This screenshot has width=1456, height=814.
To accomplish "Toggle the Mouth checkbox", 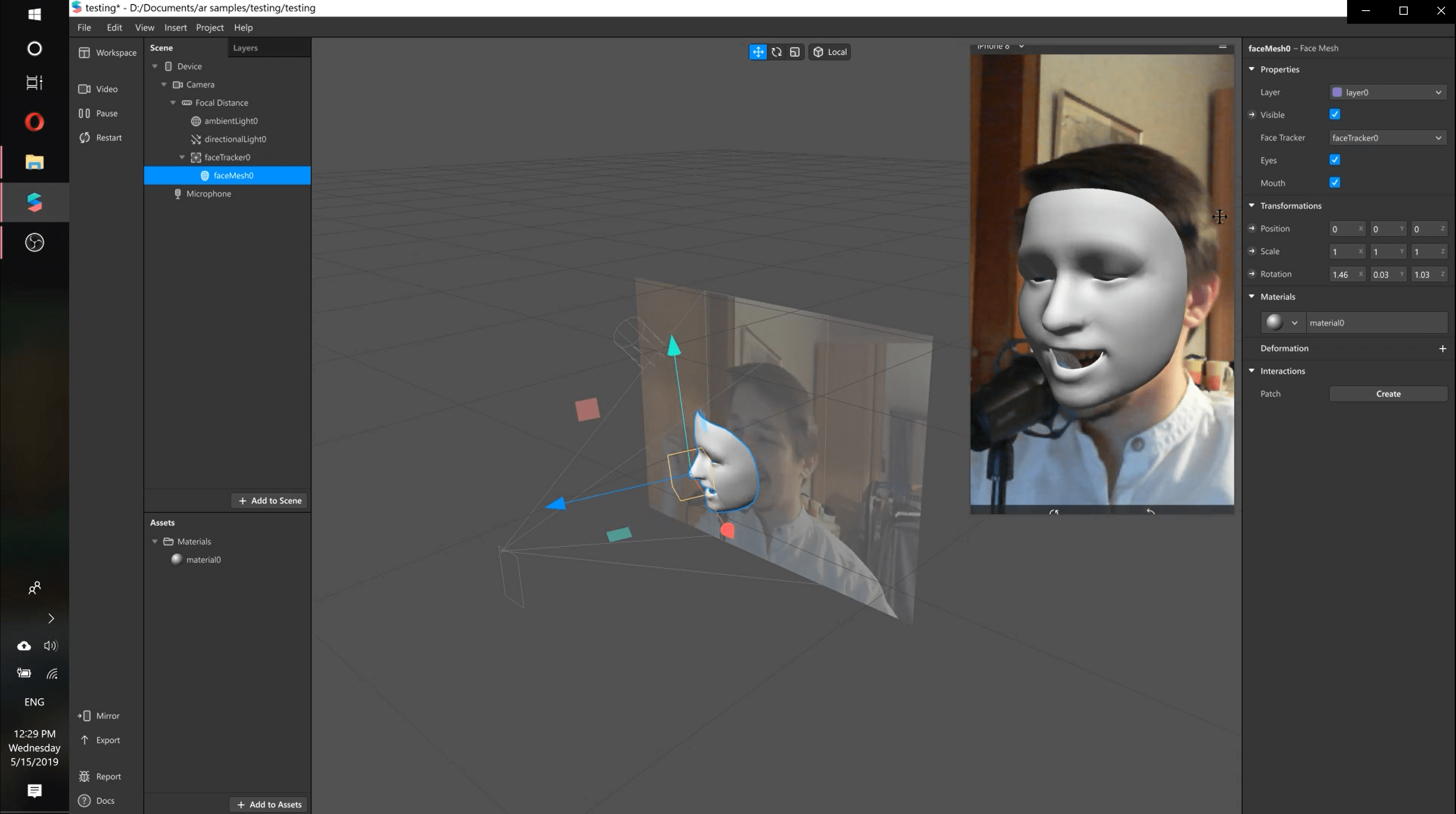I will [1334, 182].
